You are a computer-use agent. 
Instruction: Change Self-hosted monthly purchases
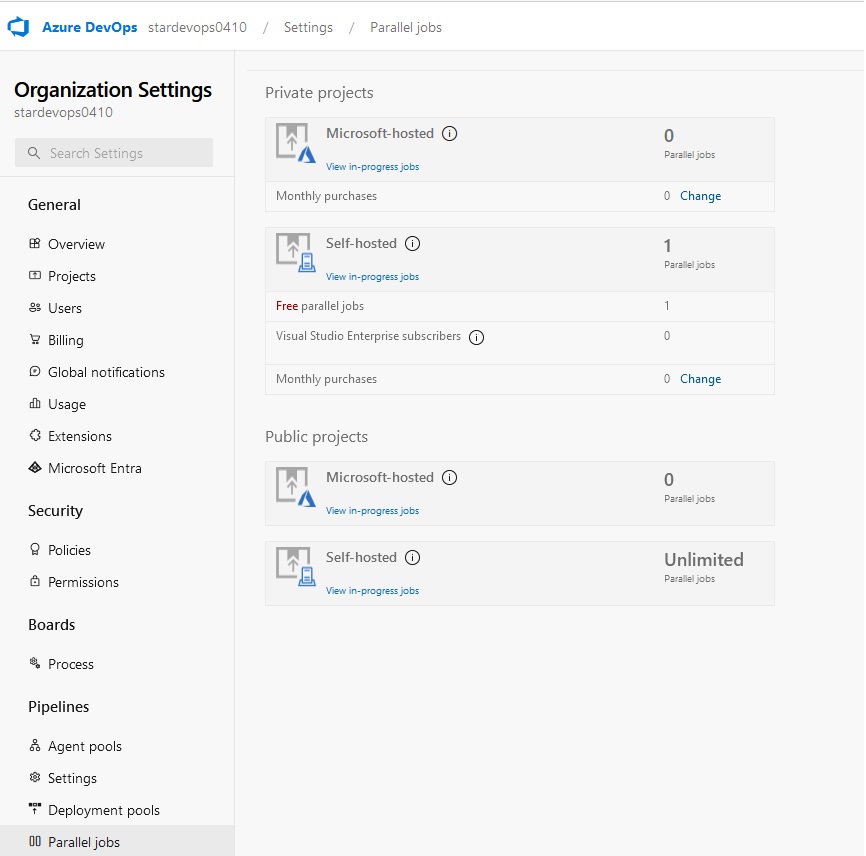(700, 379)
